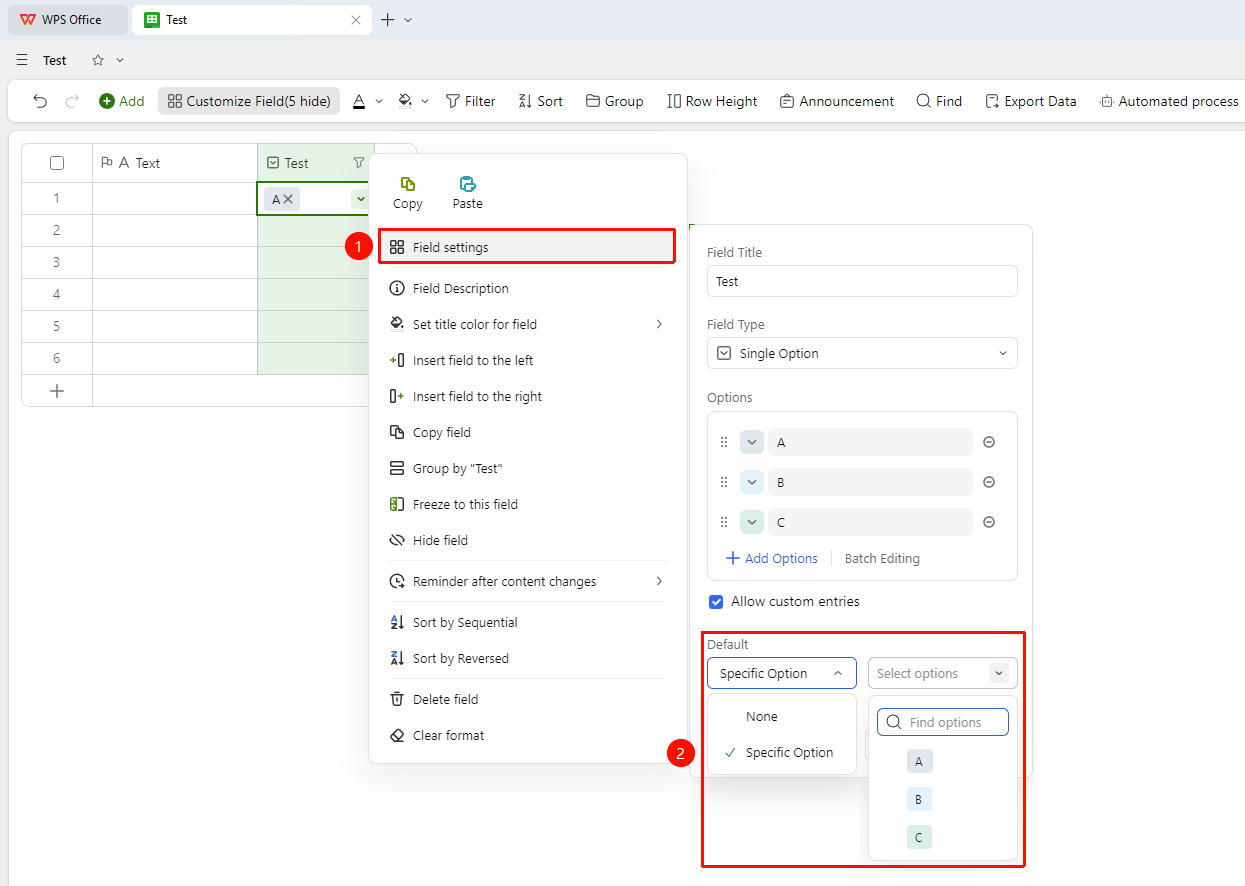Click the filter icon in the Test column header

(x=359, y=163)
